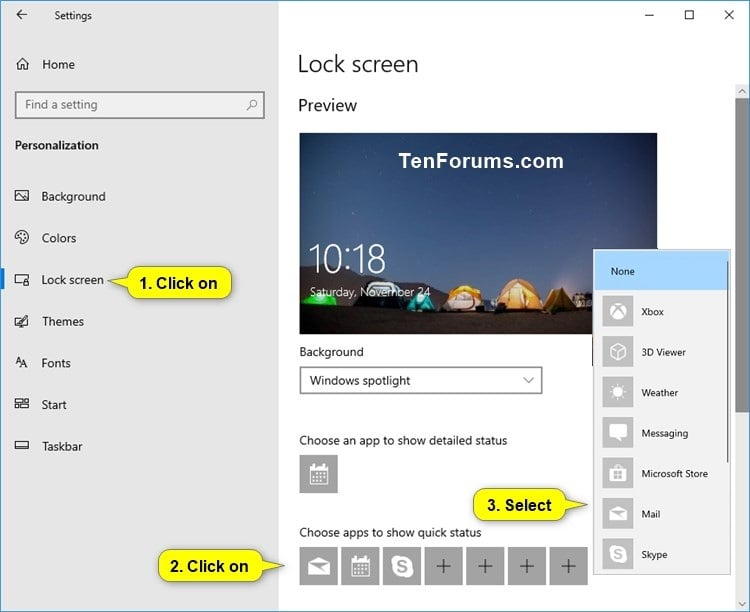Select Lock screen in the sidebar
The width and height of the screenshot is (750, 612).
click(x=59, y=279)
